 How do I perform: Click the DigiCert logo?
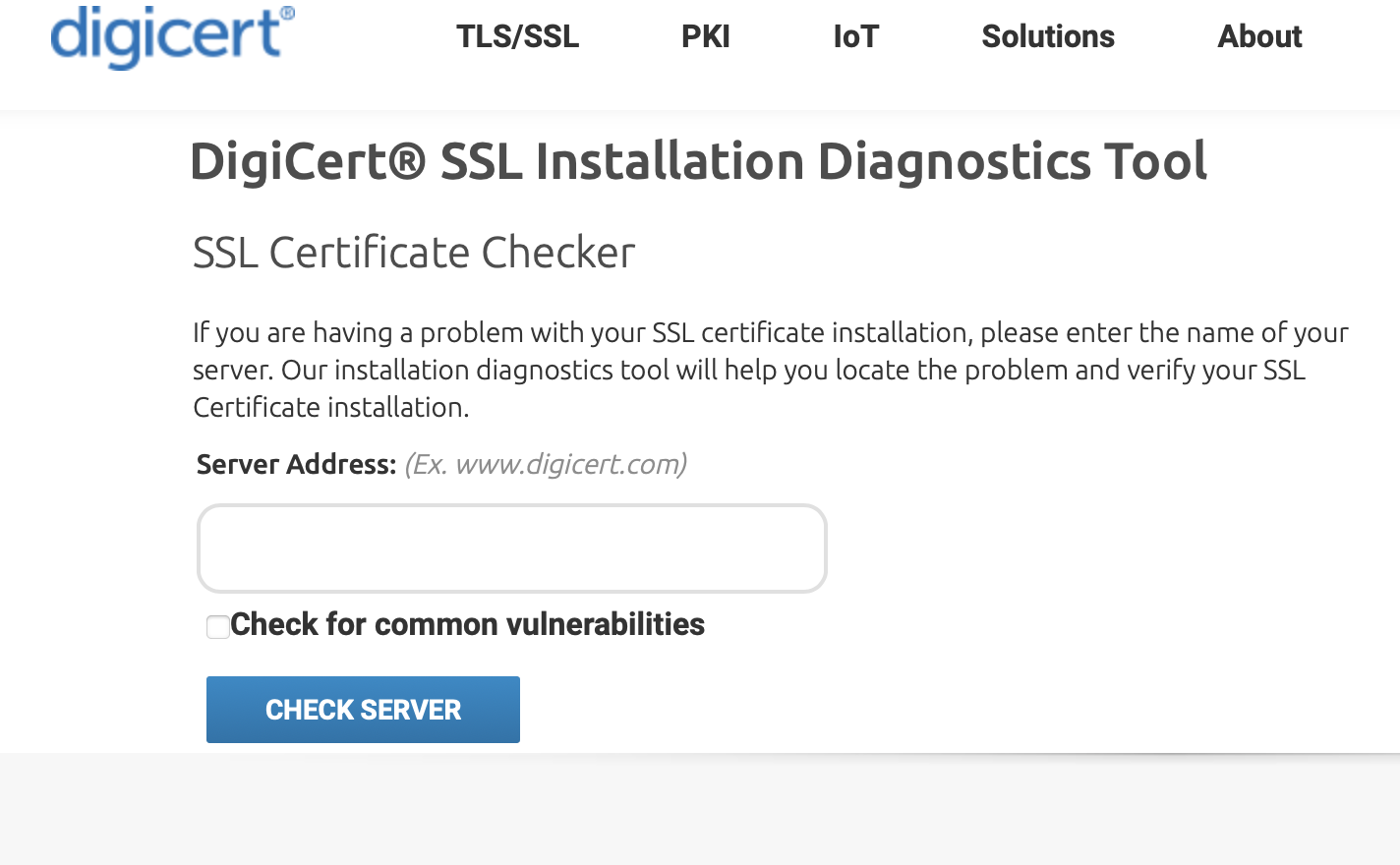pyautogui.click(x=167, y=37)
